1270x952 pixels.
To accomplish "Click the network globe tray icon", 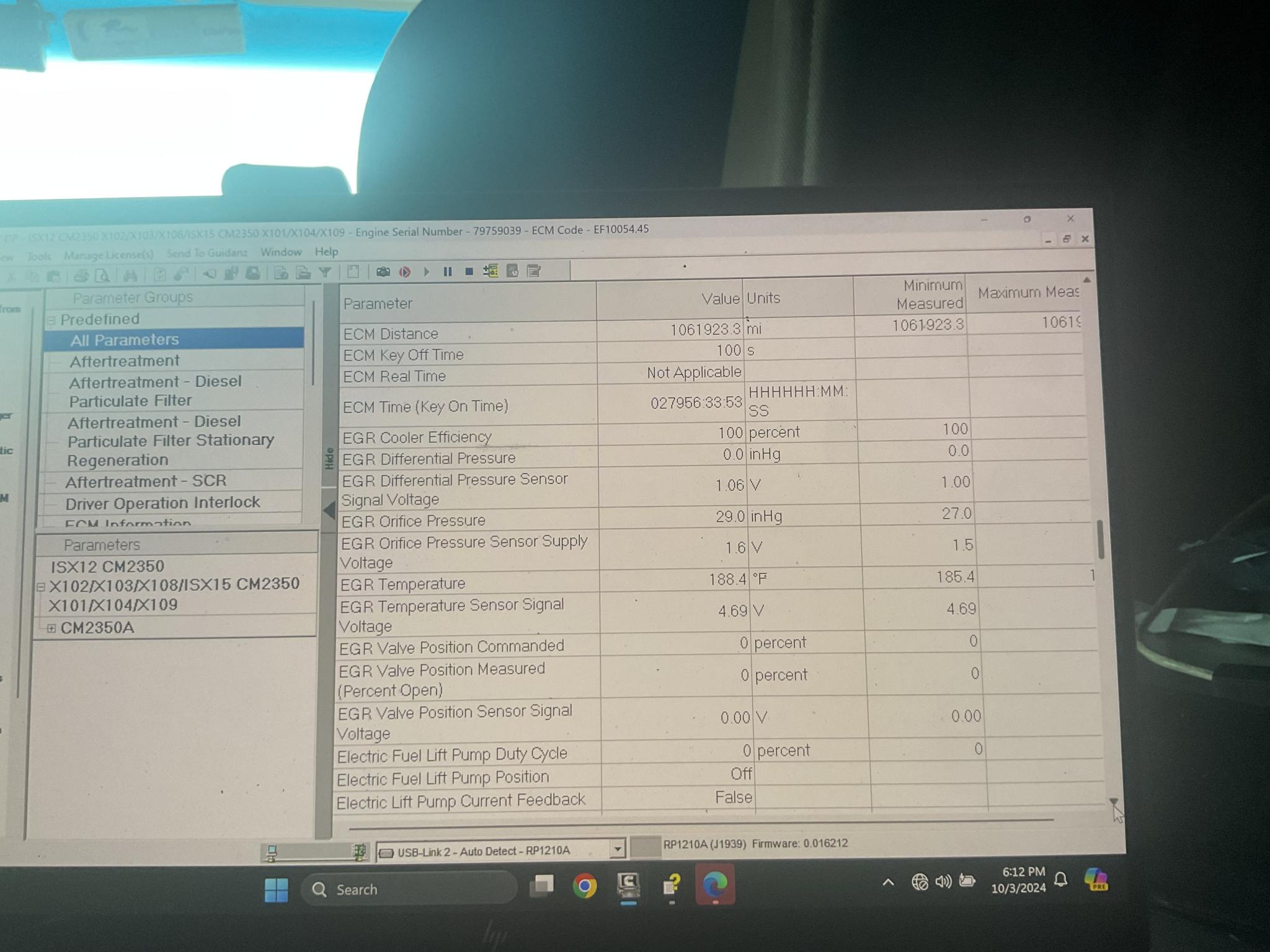I will tap(920, 881).
